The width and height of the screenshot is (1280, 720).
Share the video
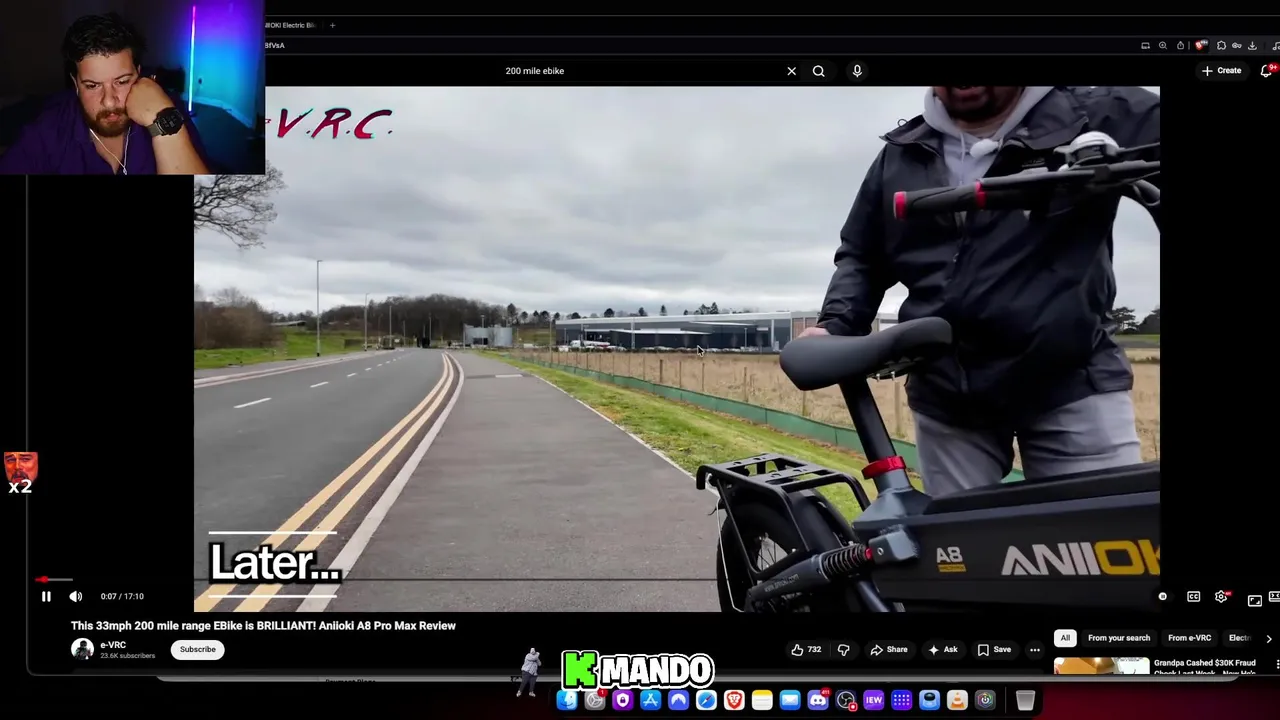point(889,650)
